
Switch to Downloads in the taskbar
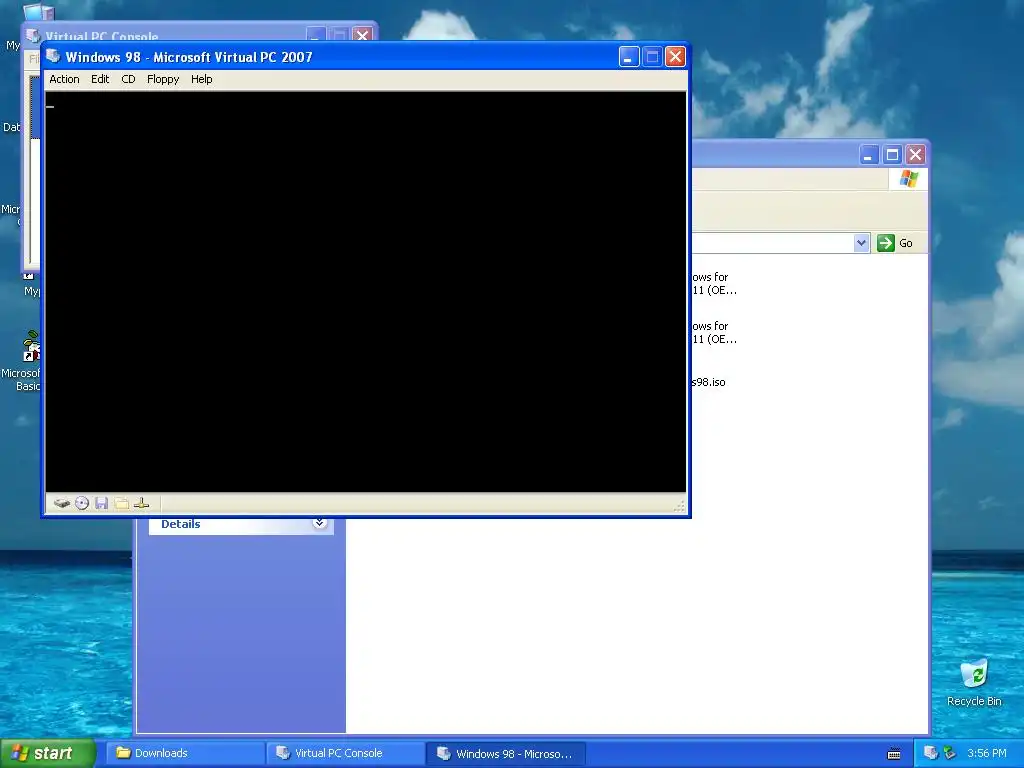[185, 753]
